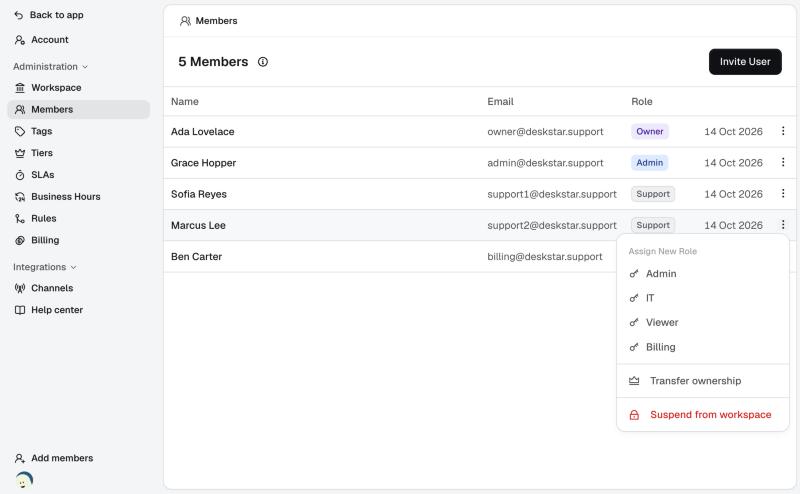Click the key icon next to Billing role
The image size is (800, 494).
(x=634, y=347)
